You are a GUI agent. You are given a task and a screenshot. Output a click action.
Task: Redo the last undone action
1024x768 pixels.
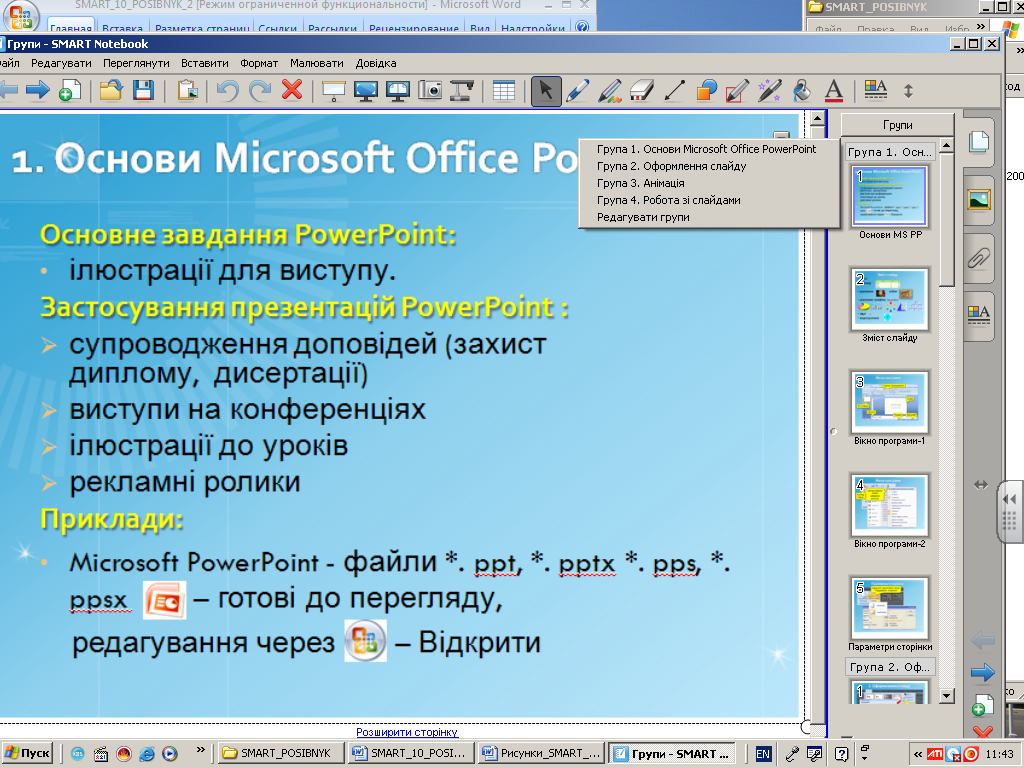coord(260,90)
